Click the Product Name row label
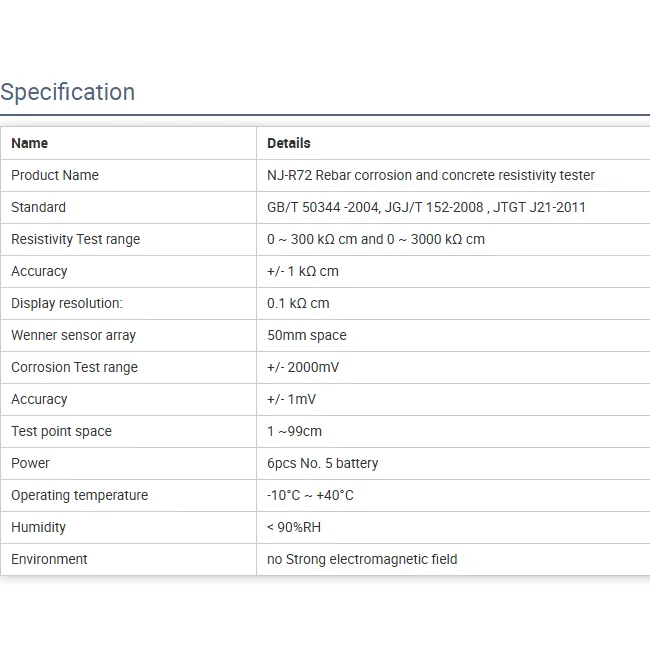This screenshot has width=650, height=650. pyautogui.click(x=55, y=175)
